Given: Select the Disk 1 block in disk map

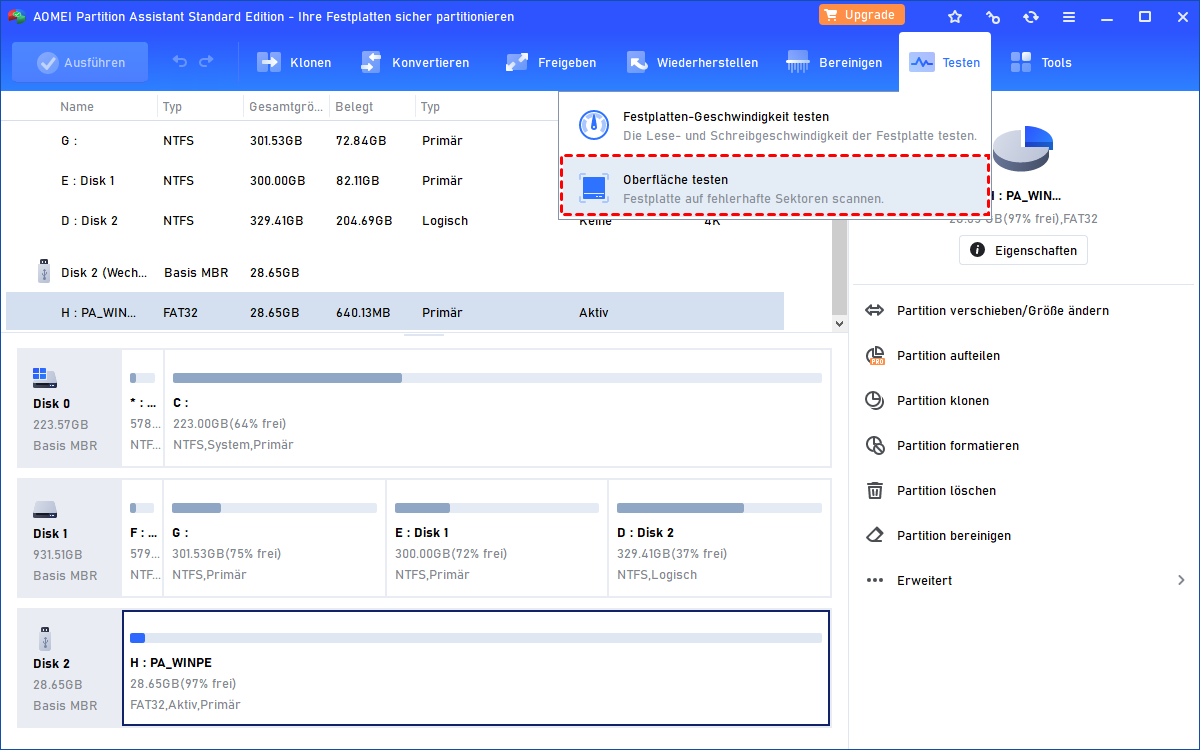Looking at the screenshot, I should click(x=70, y=538).
